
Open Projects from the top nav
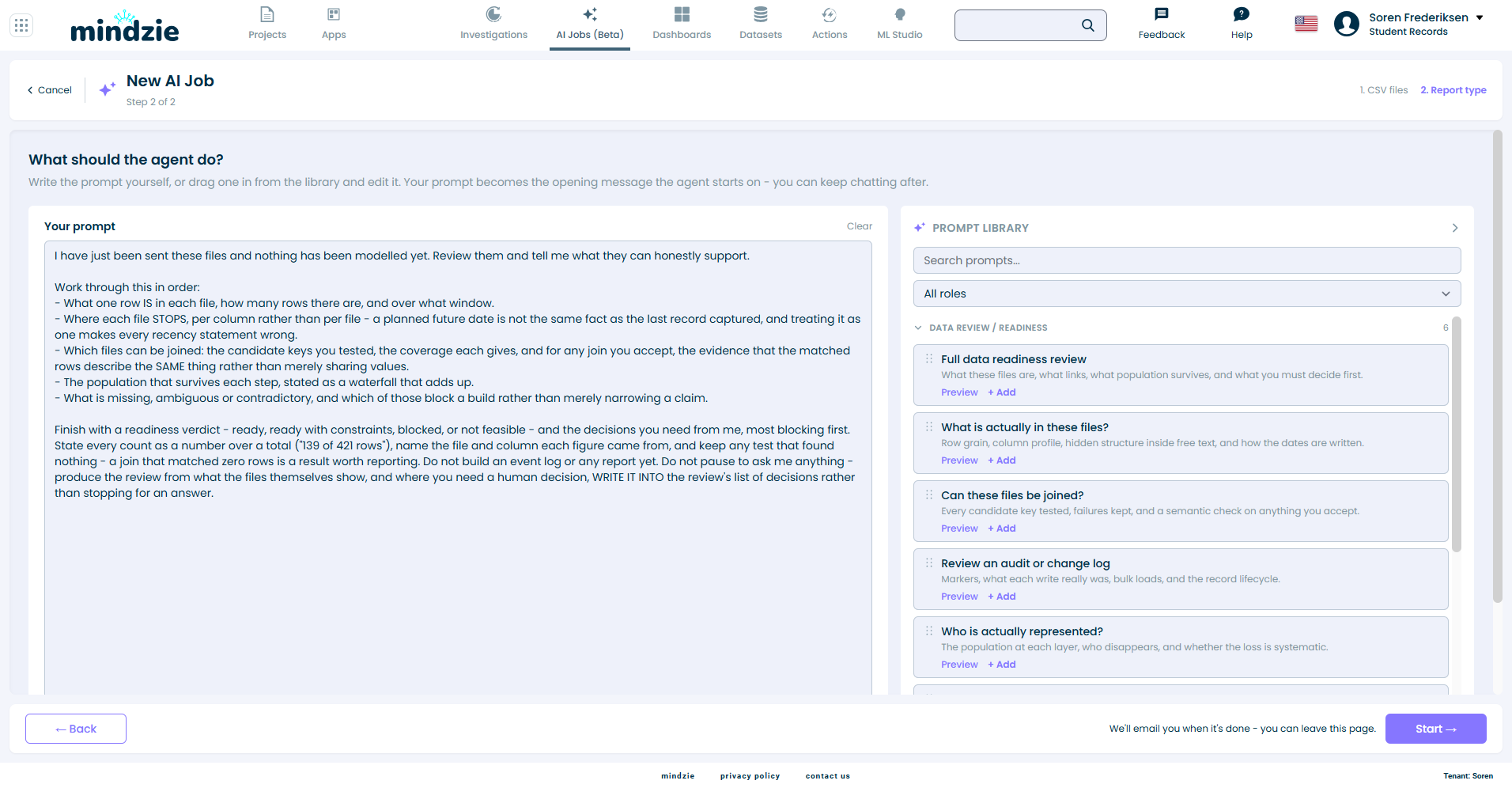[267, 24]
